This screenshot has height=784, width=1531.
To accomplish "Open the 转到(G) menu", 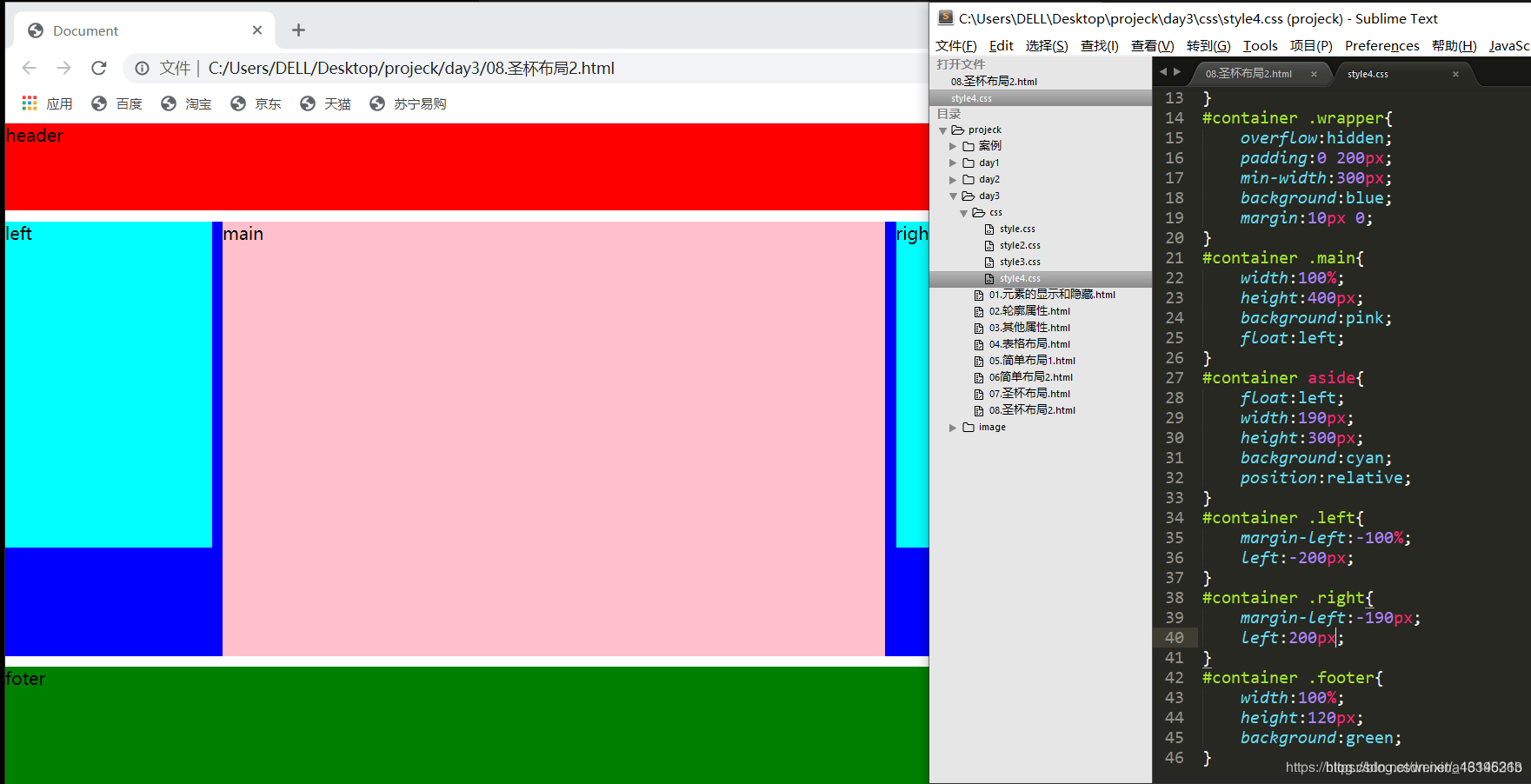I will coord(1208,45).
